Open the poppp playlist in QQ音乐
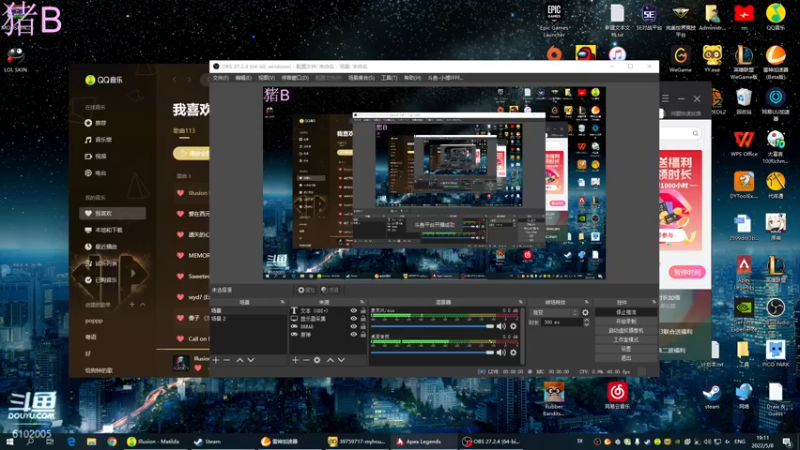Screen dimensions: 800x450 tap(94, 321)
